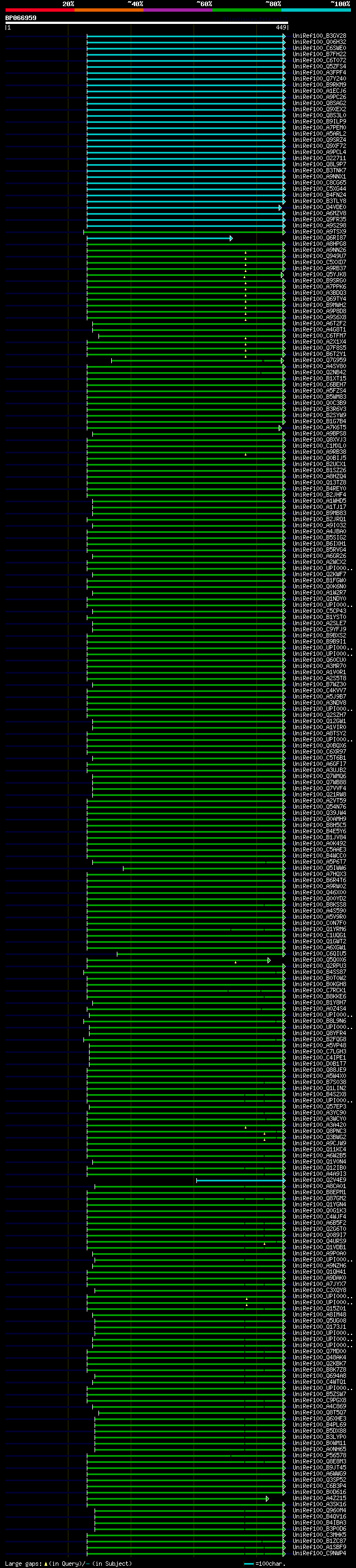Screen dimensions: 356x1568
Task: Click the purple ~60% identity legend segment
Action: (179, 10)
